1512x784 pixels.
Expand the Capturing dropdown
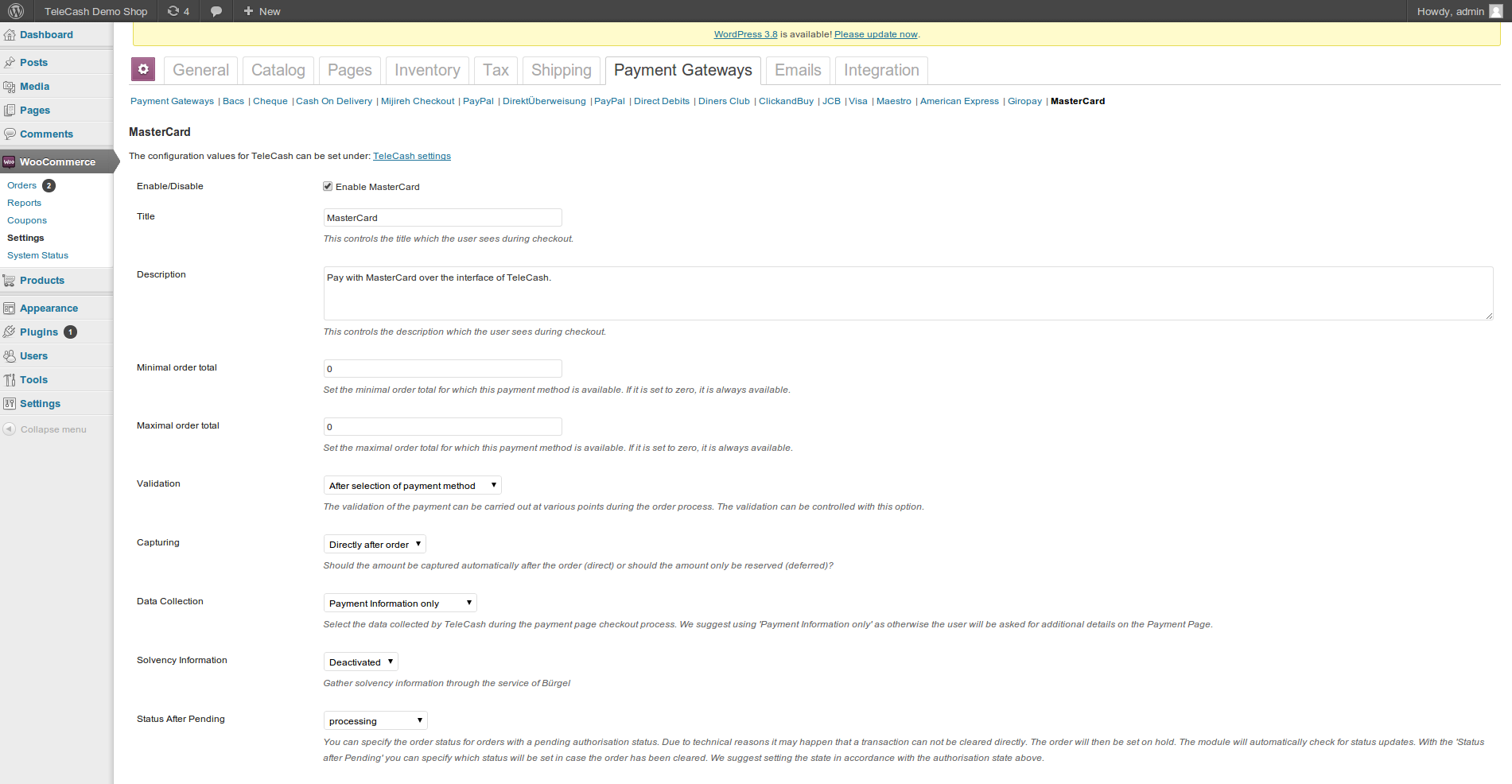pyautogui.click(x=375, y=544)
